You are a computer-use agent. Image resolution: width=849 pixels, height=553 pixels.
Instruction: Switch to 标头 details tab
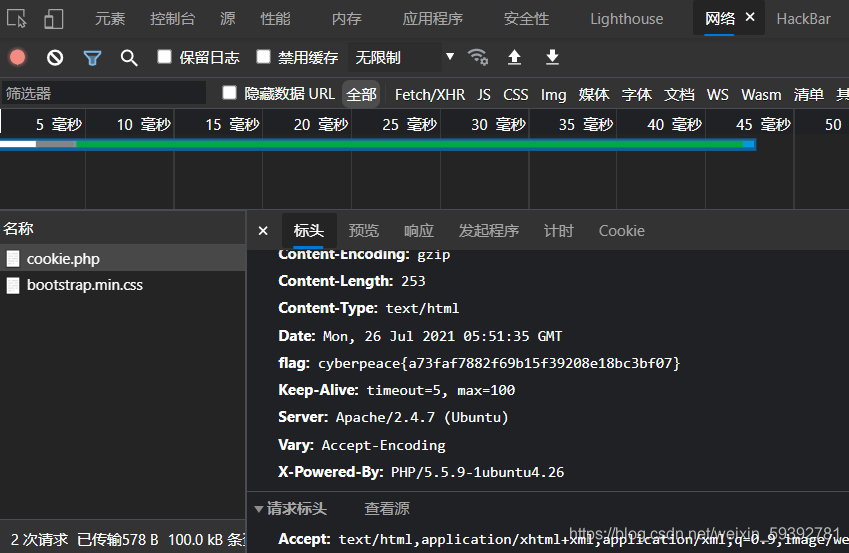tap(309, 231)
